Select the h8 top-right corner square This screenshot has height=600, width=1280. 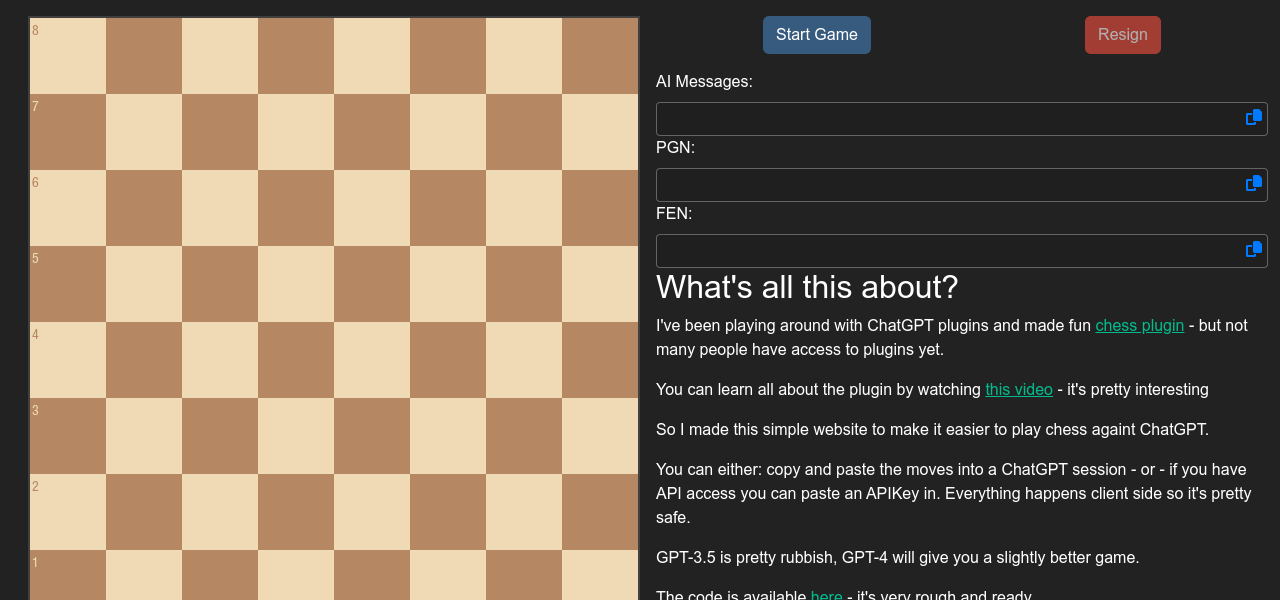[x=600, y=56]
